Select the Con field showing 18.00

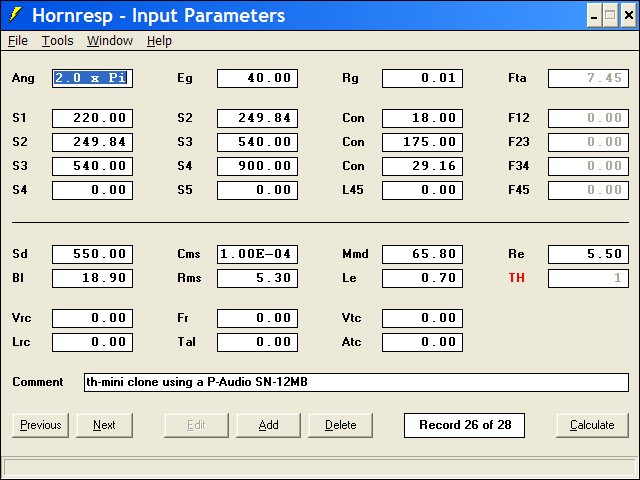[x=422, y=118]
